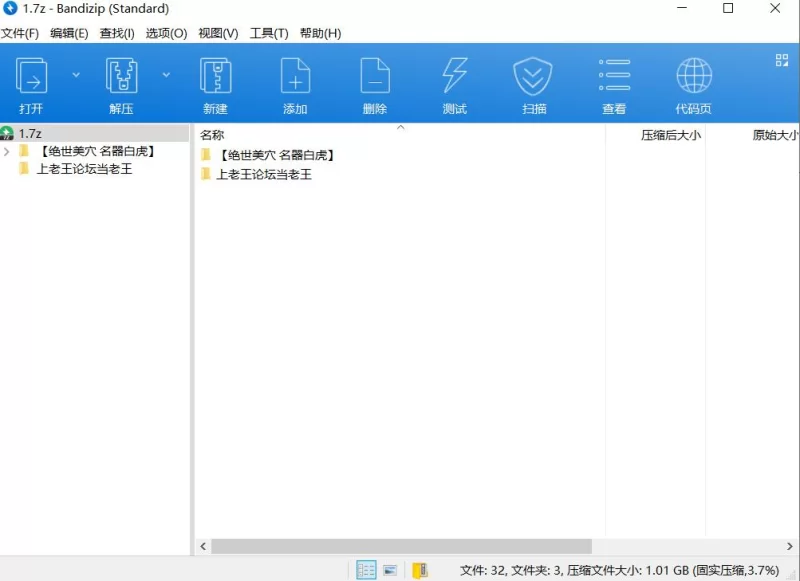Open the 文件(F) menu

(20, 33)
